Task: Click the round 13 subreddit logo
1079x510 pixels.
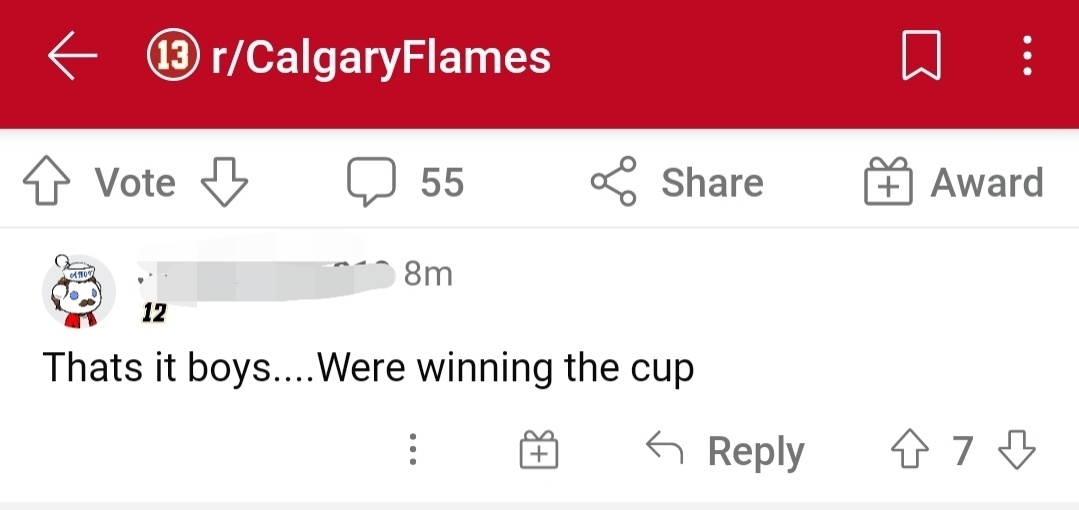Action: click(172, 57)
